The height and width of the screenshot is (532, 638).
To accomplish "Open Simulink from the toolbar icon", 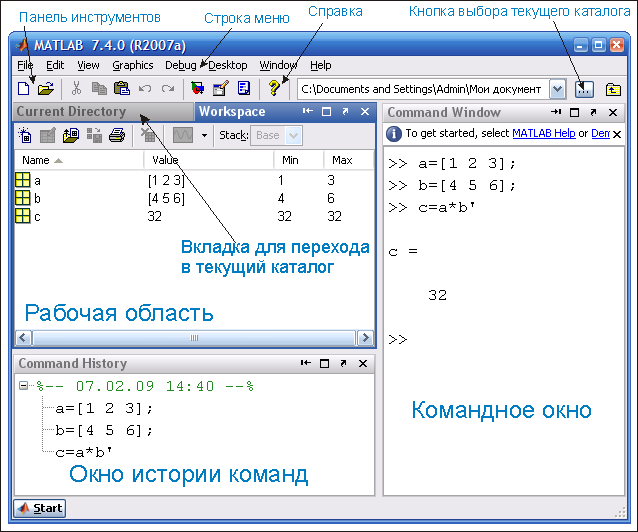I will coord(197,88).
